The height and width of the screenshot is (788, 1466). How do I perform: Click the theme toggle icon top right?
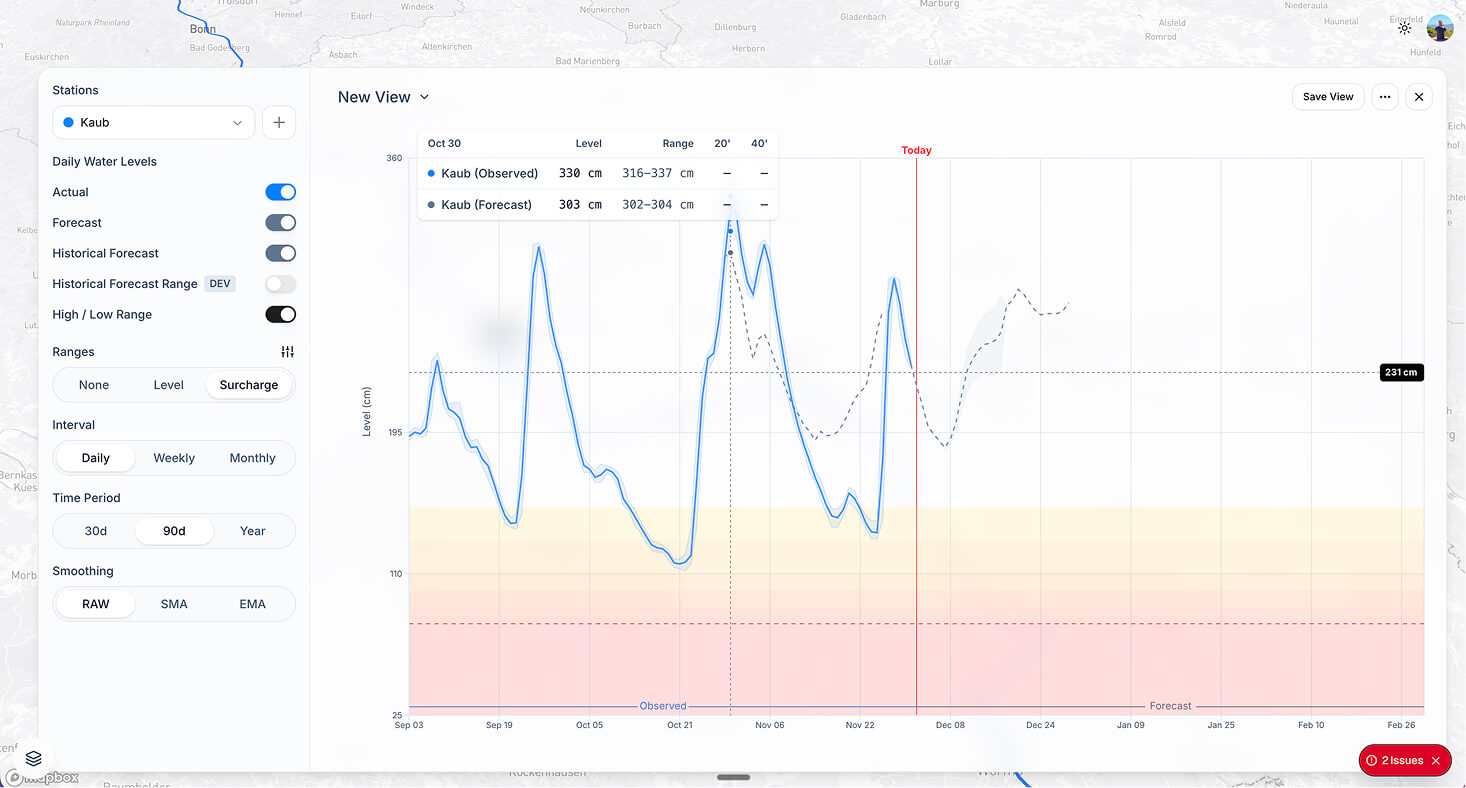(x=1404, y=28)
